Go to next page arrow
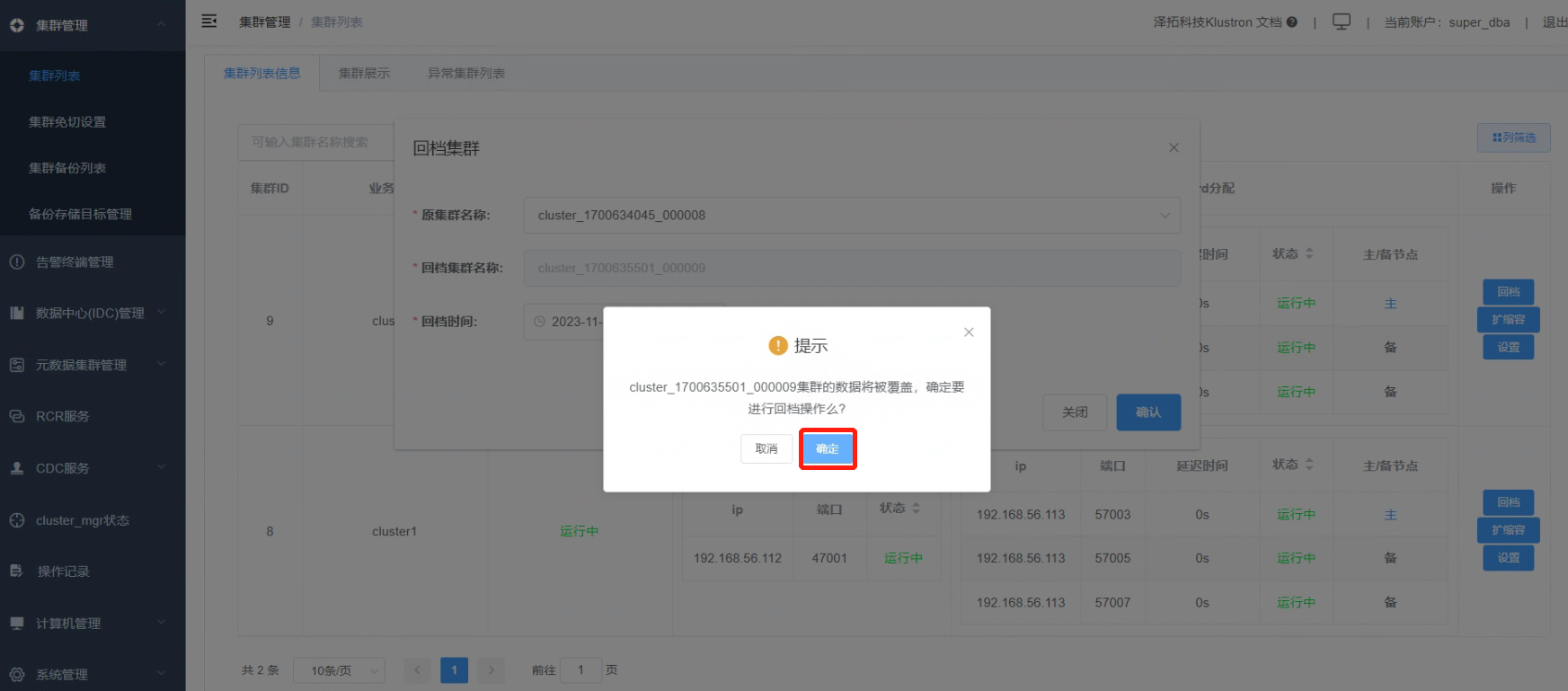The height and width of the screenshot is (691, 1568). (491, 670)
